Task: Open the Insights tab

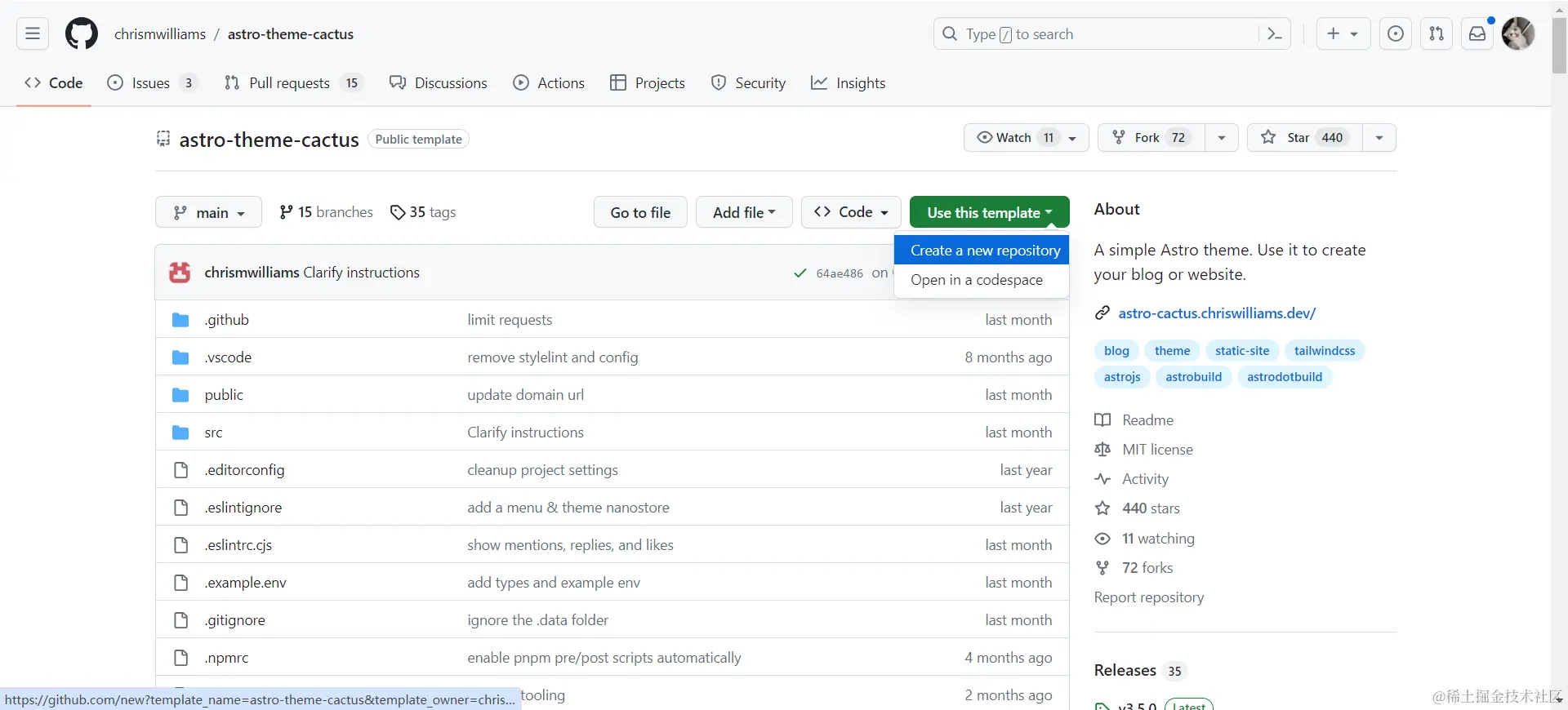Action: (848, 83)
